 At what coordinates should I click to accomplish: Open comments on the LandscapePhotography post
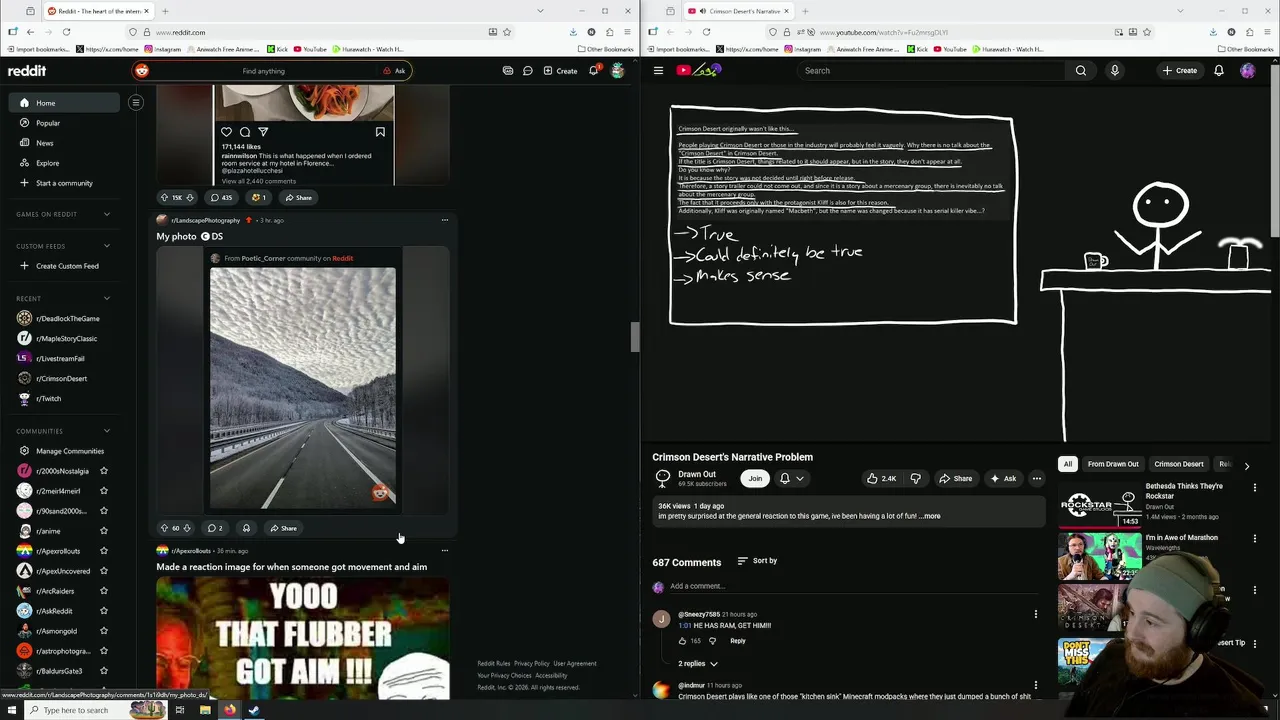click(x=215, y=528)
